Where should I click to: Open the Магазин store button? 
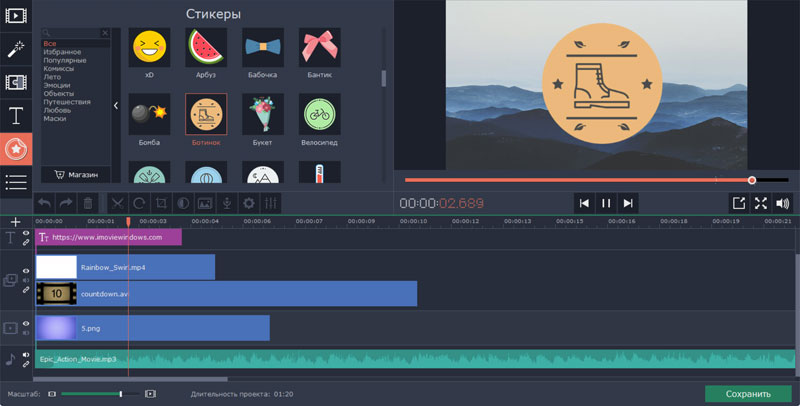click(x=76, y=174)
